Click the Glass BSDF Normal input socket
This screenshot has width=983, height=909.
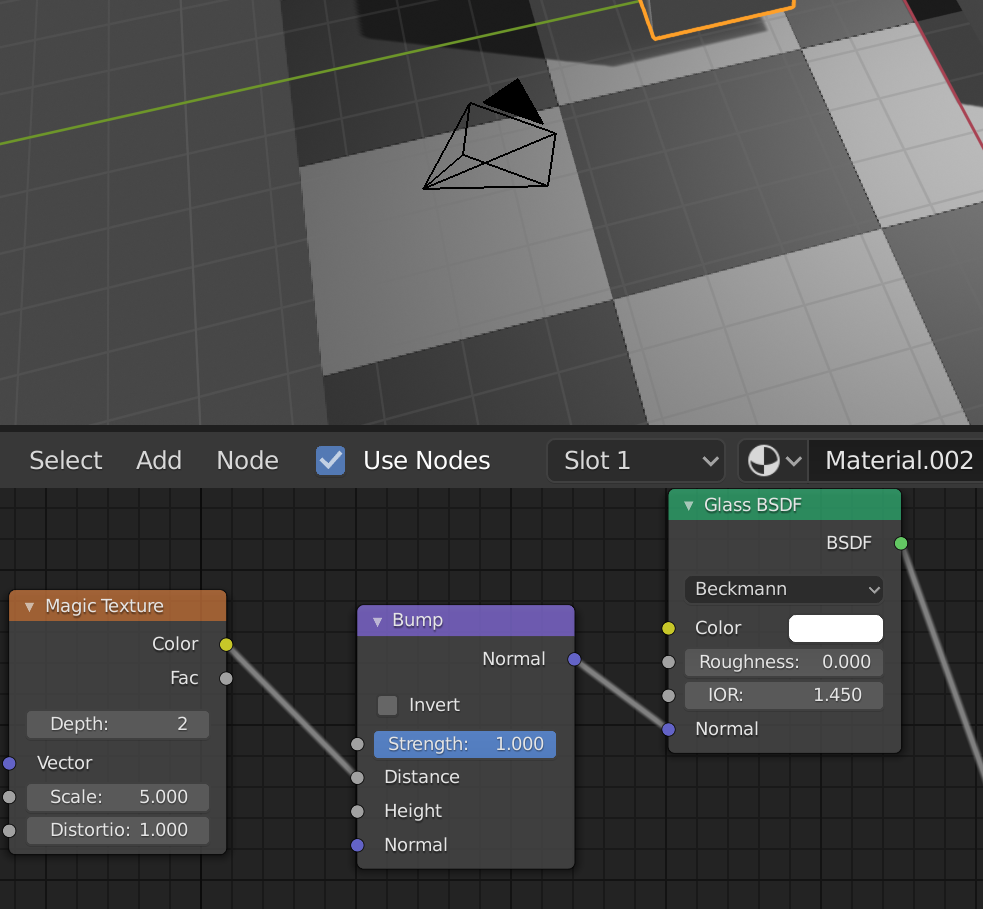pyautogui.click(x=669, y=729)
